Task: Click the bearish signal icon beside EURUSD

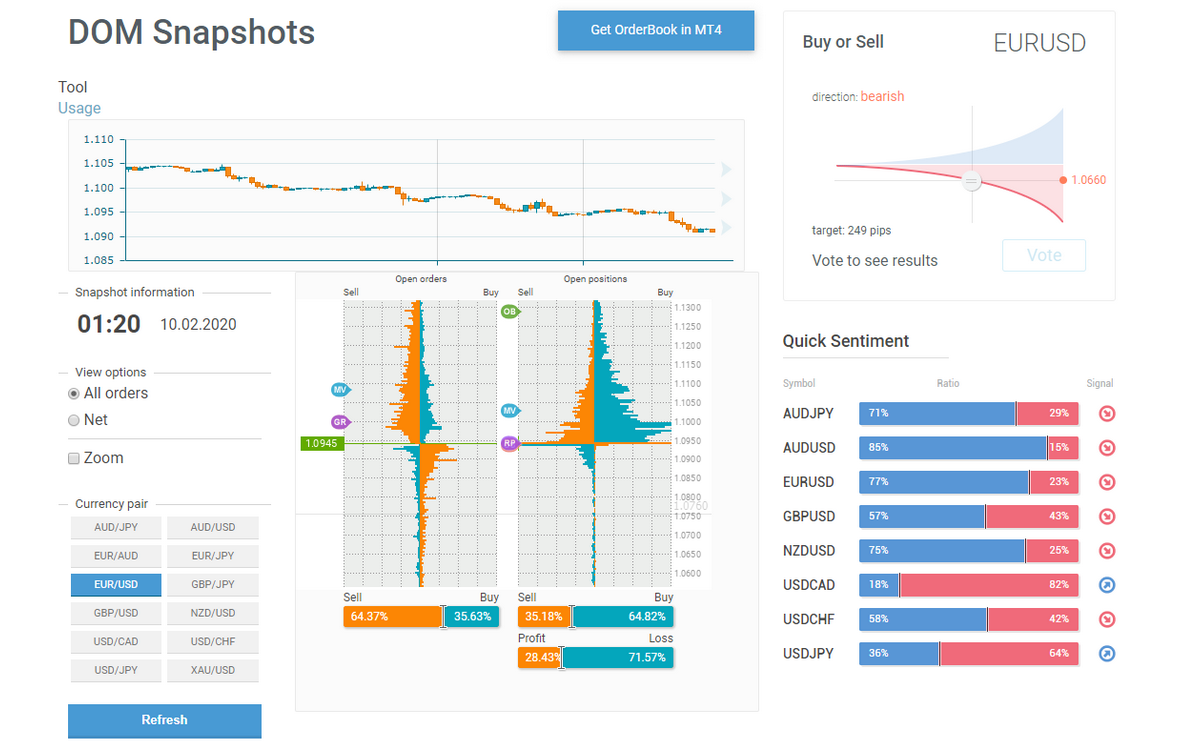Action: pyautogui.click(x=1106, y=482)
